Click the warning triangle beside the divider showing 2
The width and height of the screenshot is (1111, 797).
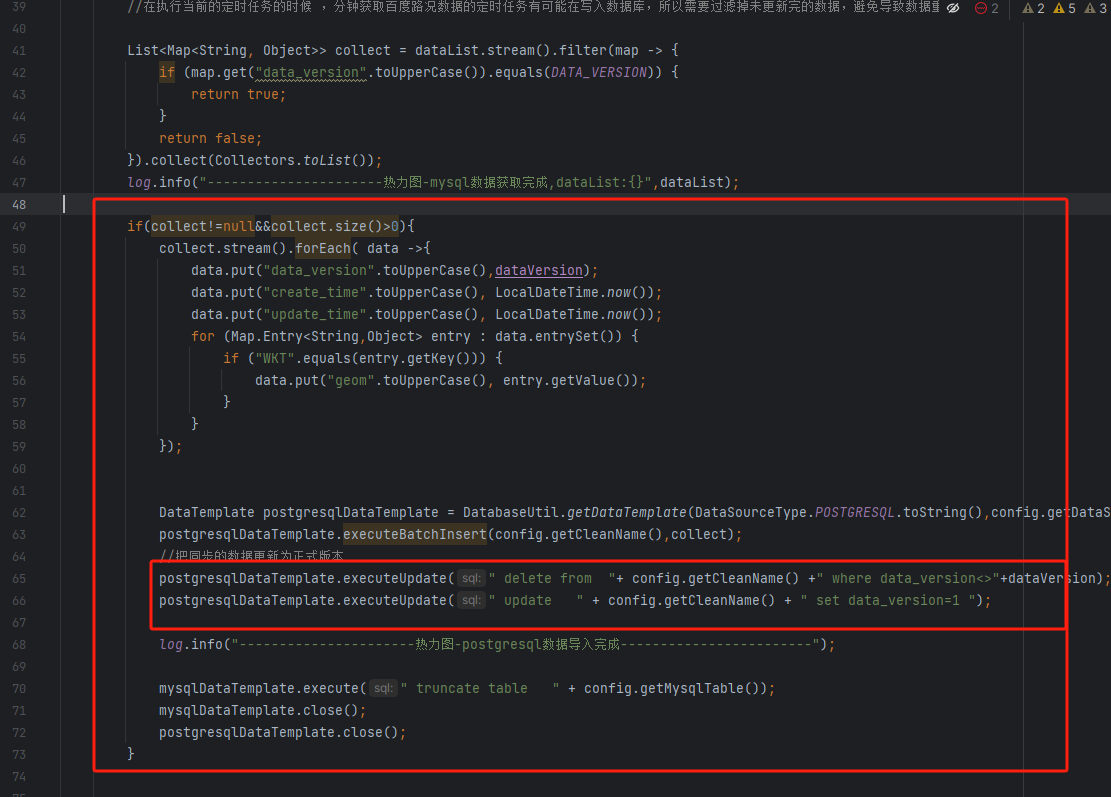coord(1033,8)
